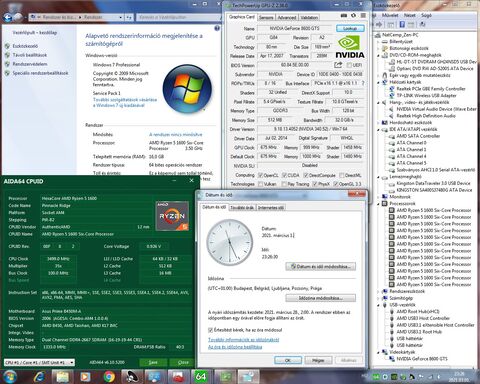
Task: Collapse the IDE ATA/ATAPI vezérlők node
Action: click(378, 129)
